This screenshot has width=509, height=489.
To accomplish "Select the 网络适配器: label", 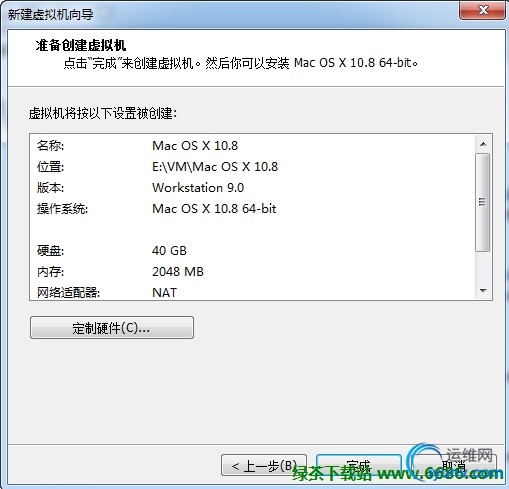I will (68, 293).
